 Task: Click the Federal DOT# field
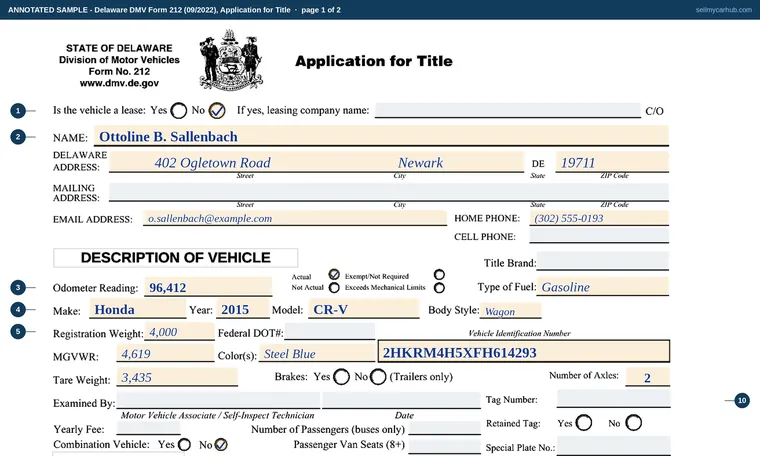coord(330,332)
